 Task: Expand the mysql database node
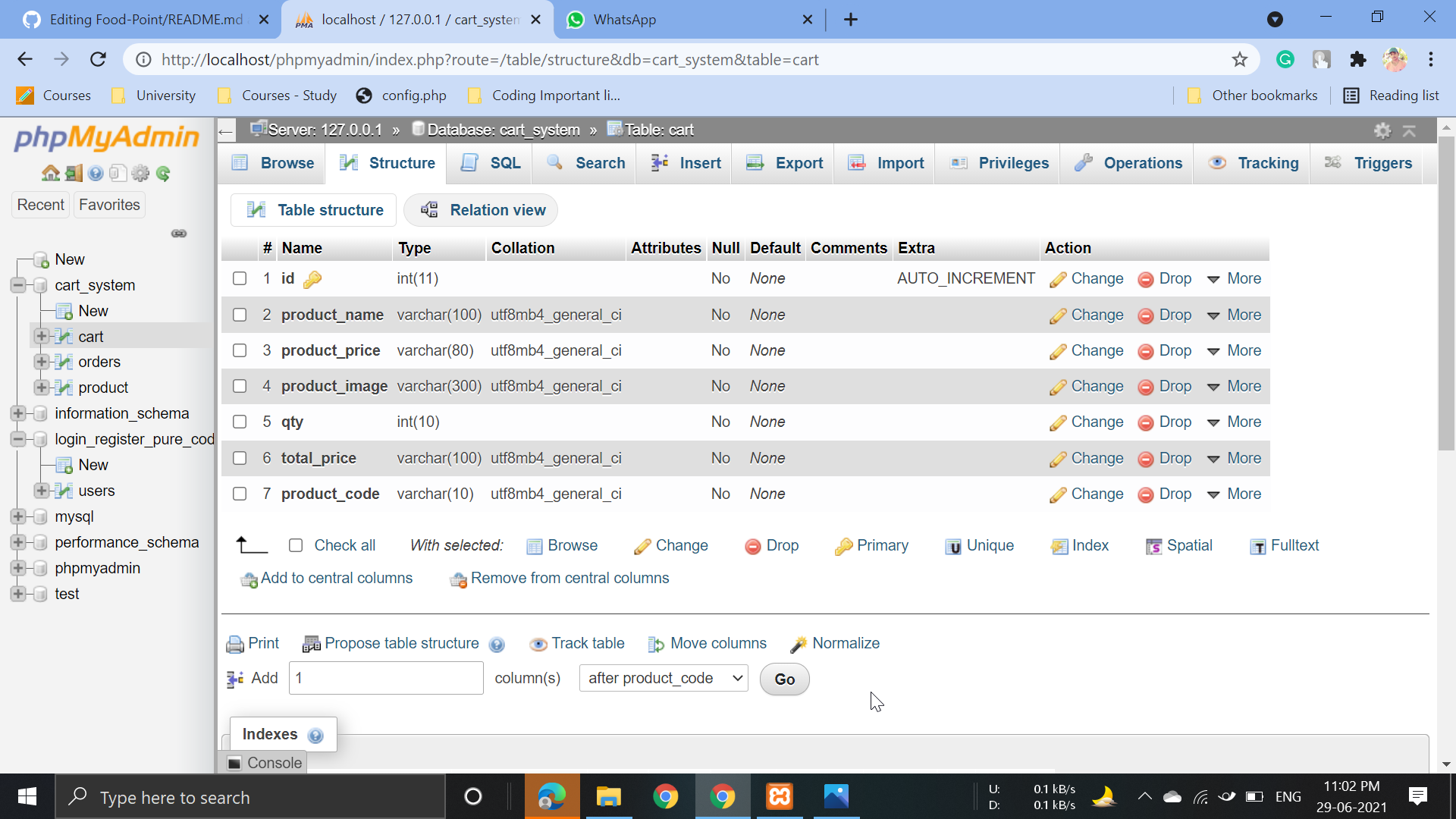pos(19,516)
